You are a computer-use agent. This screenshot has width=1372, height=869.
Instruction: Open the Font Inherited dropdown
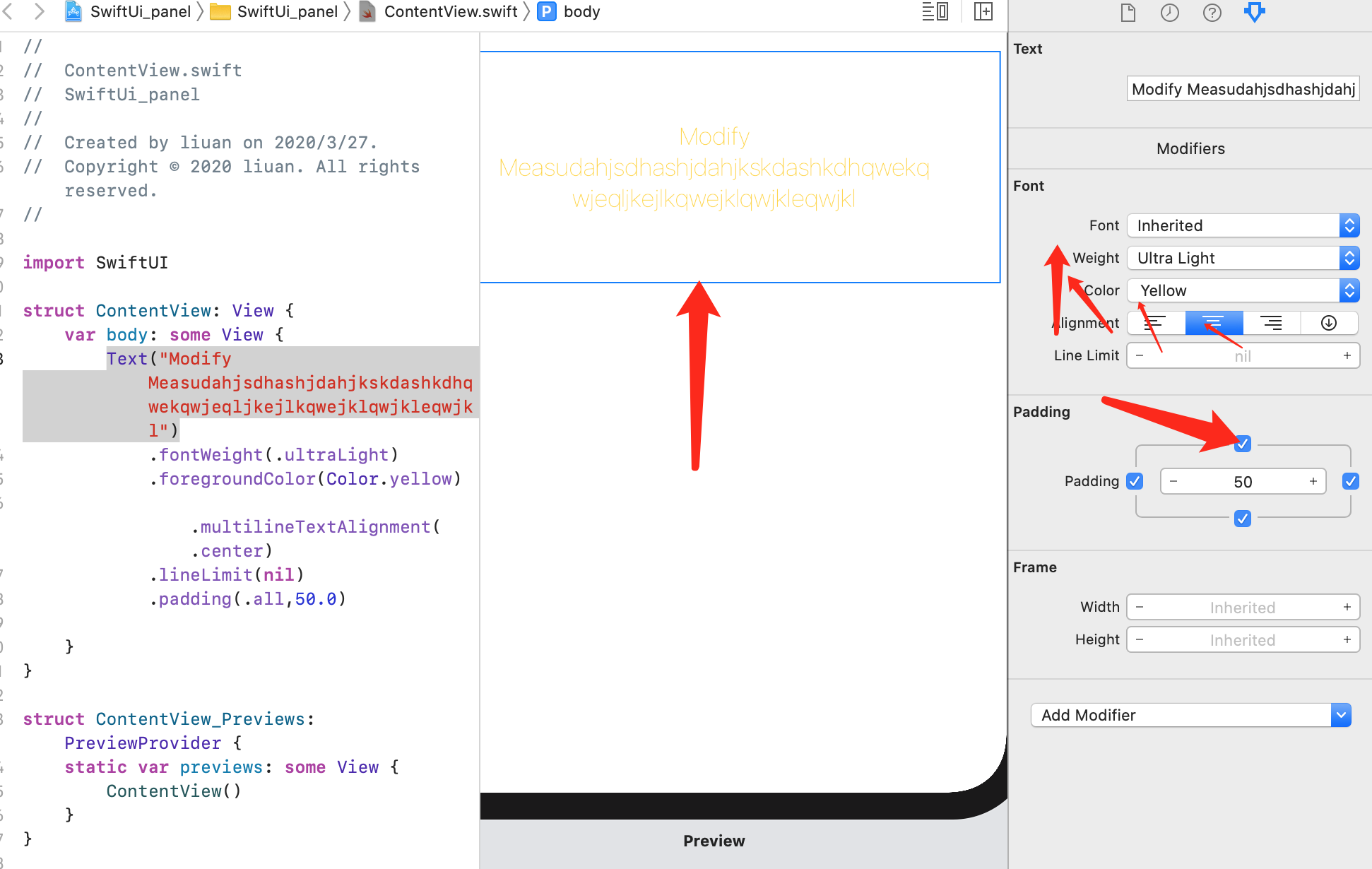click(1242, 225)
